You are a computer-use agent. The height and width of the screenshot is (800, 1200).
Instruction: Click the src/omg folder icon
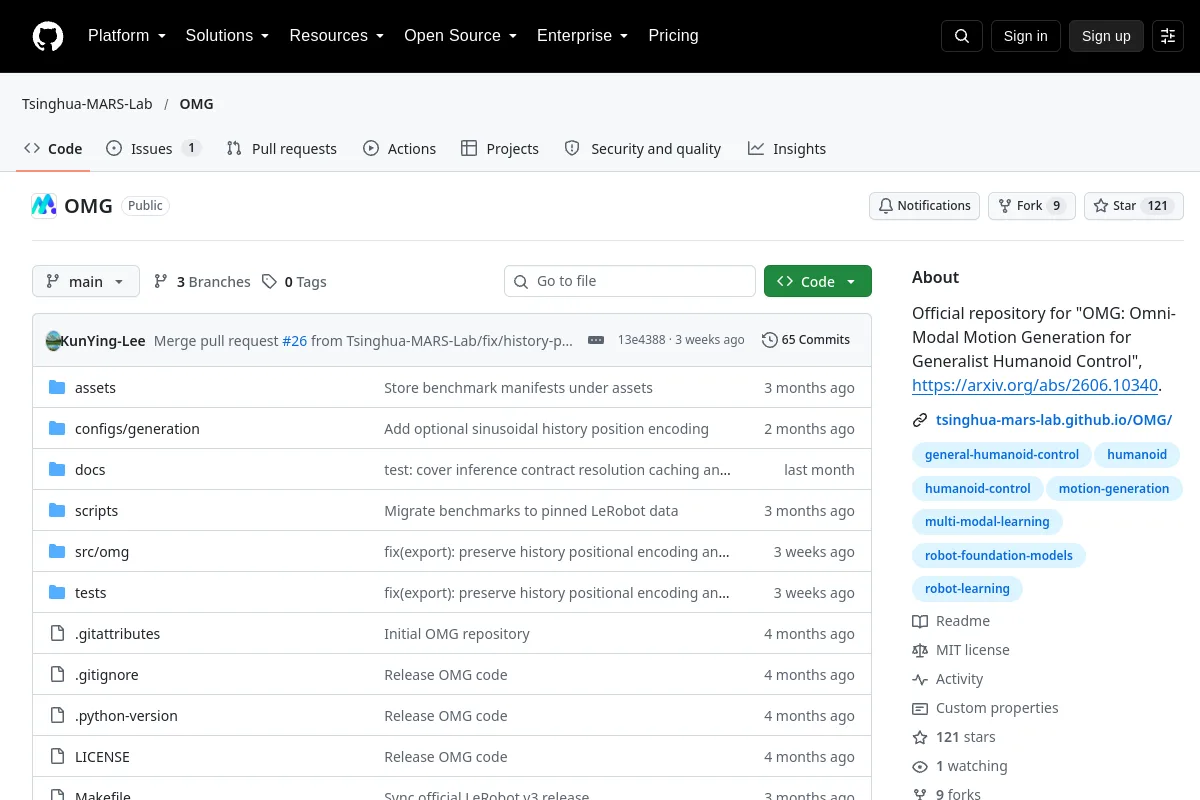[x=57, y=552]
